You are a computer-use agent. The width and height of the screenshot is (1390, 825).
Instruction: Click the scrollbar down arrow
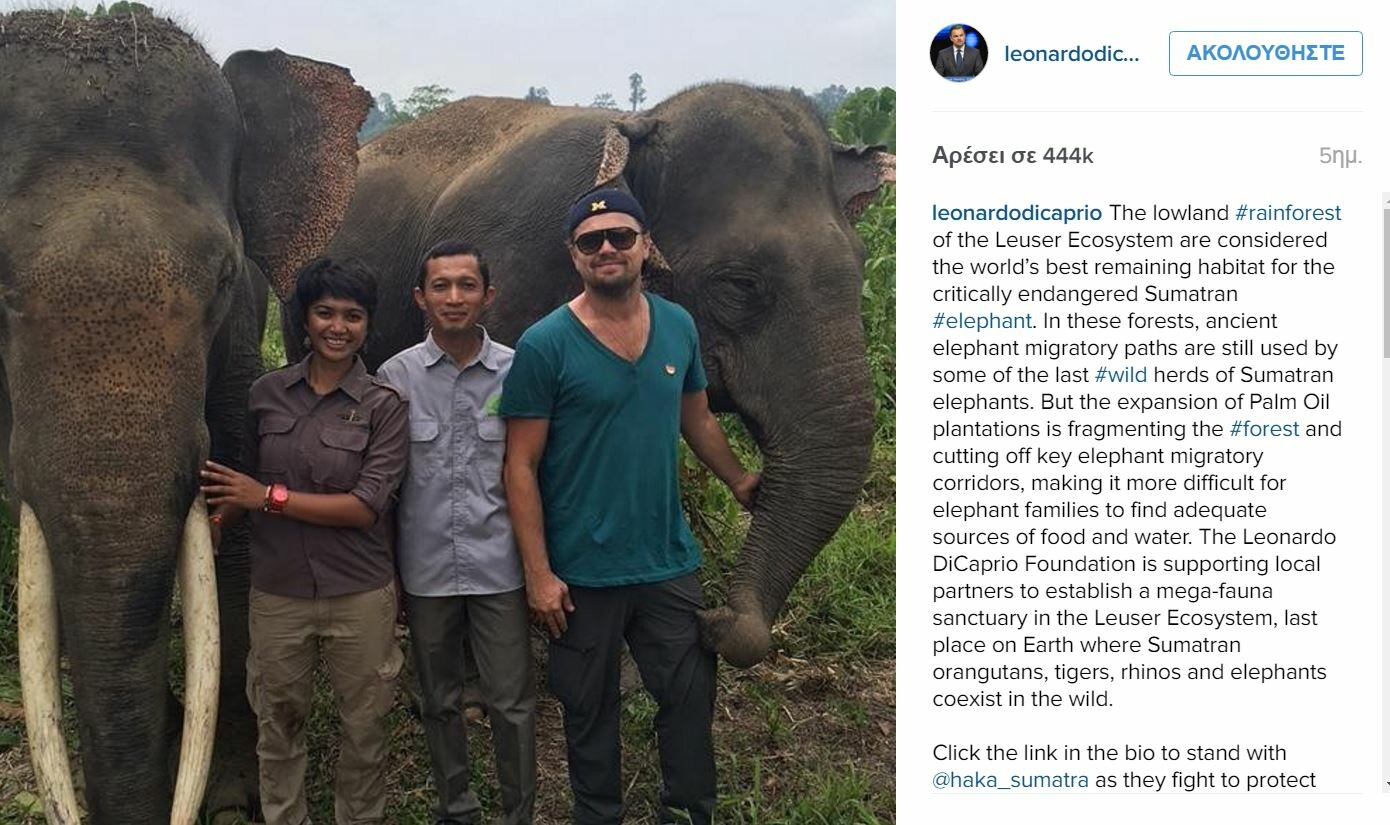[1386, 785]
